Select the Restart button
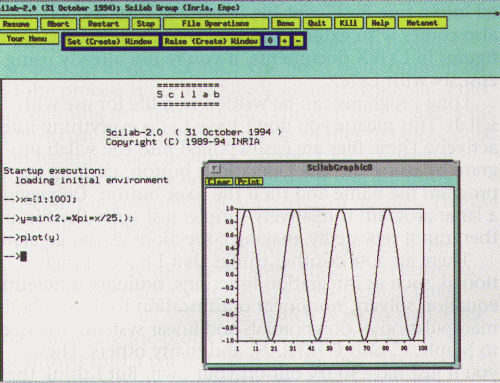The width and height of the screenshot is (500, 383). [104, 24]
